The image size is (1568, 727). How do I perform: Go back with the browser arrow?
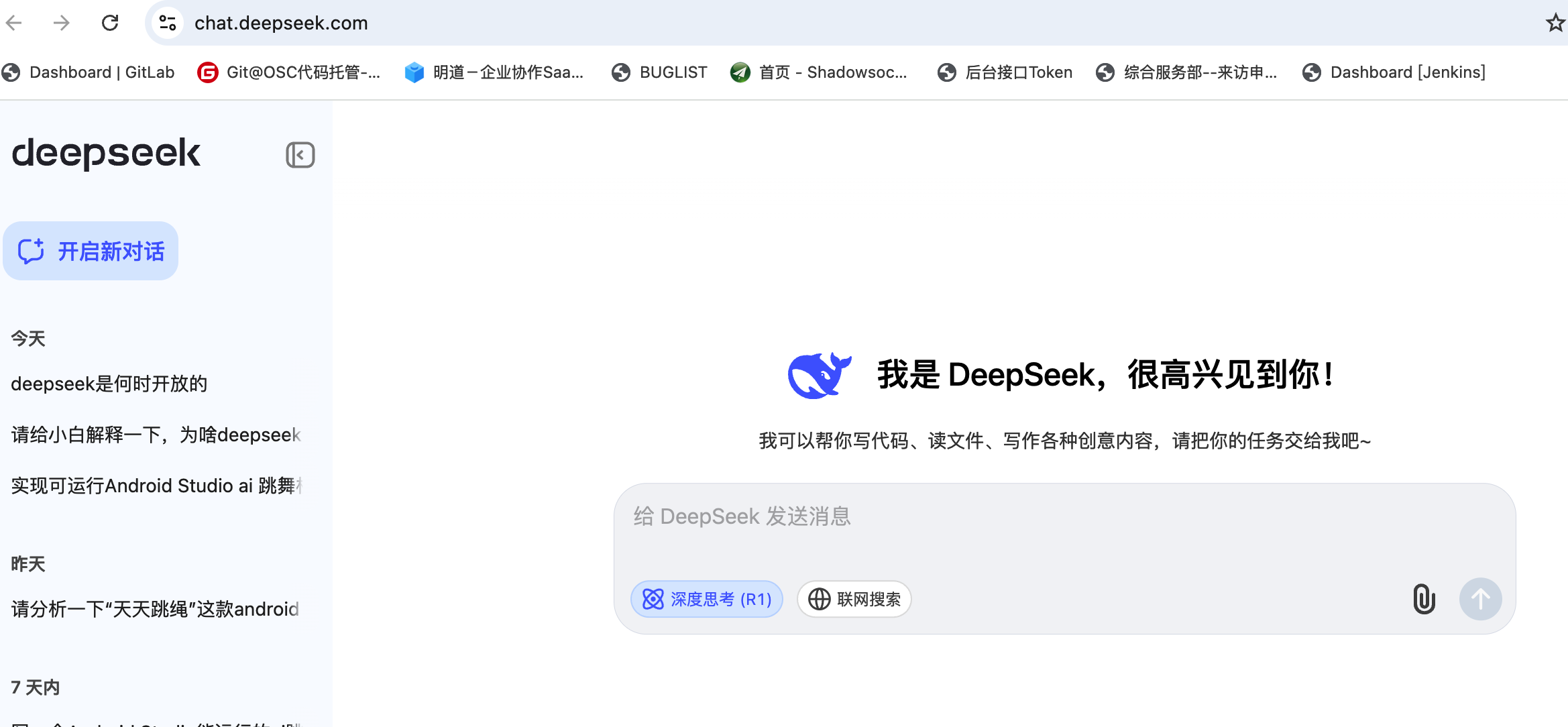(x=14, y=23)
